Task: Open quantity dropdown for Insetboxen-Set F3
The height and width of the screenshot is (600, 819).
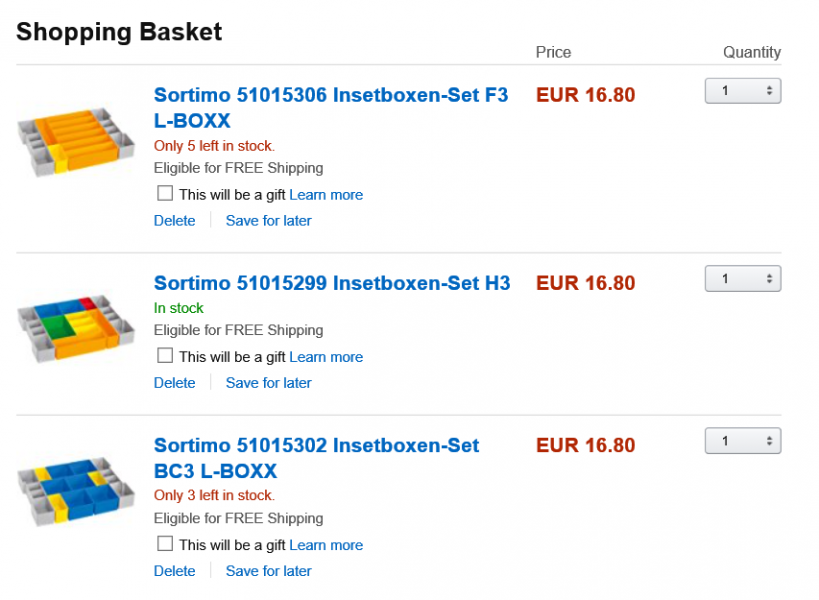Action: pos(743,91)
